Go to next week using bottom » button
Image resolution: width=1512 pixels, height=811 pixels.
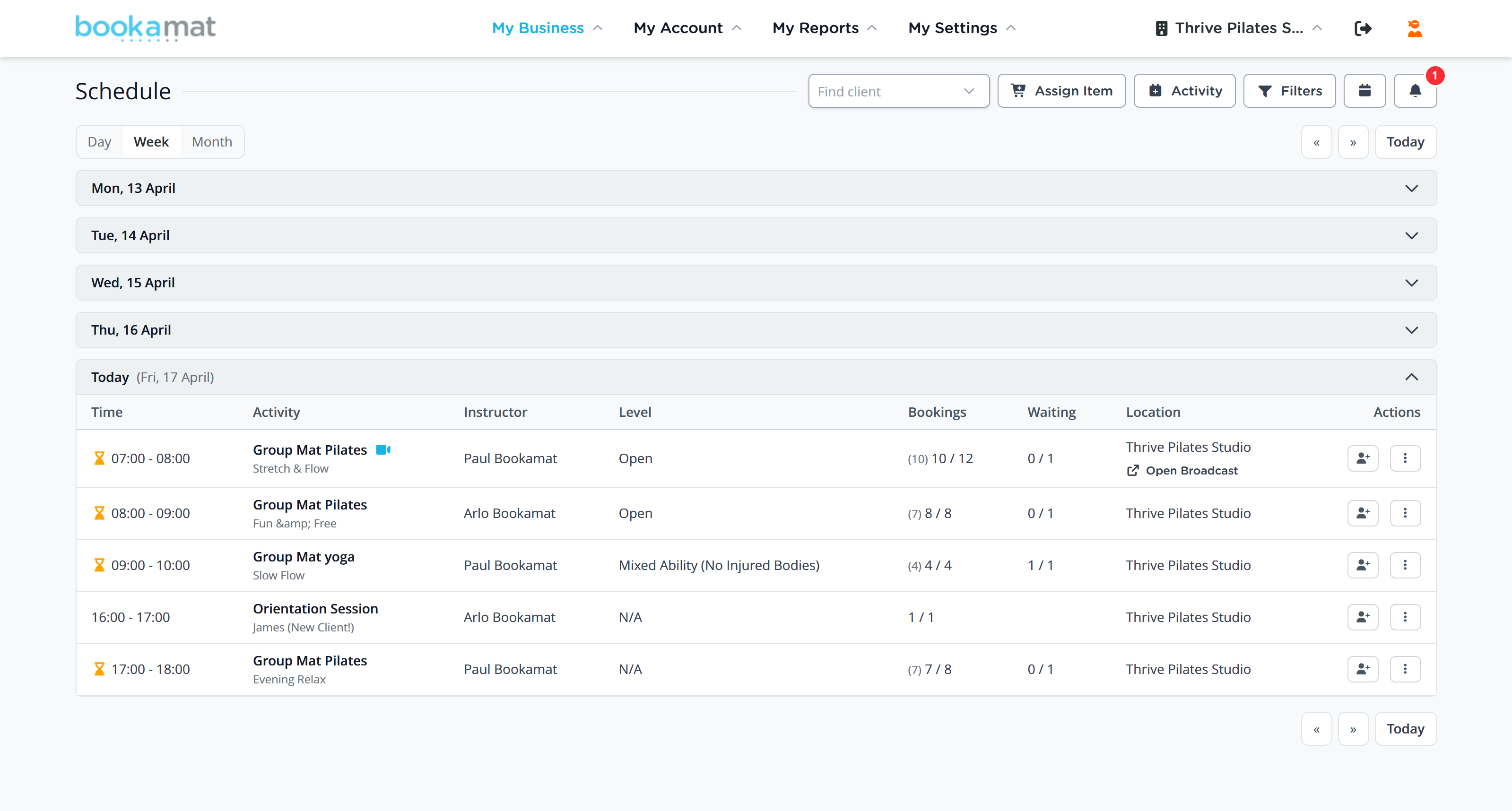tap(1354, 729)
